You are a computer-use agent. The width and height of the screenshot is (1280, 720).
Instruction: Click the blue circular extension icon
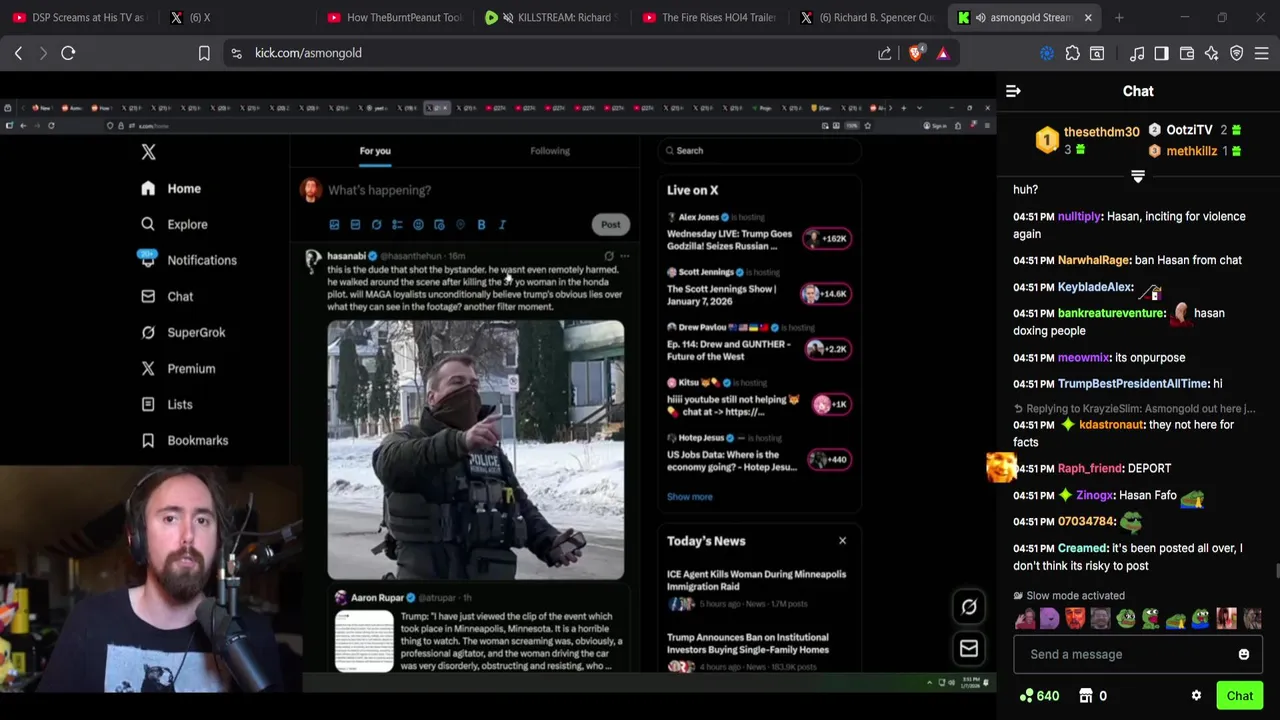coord(1047,53)
